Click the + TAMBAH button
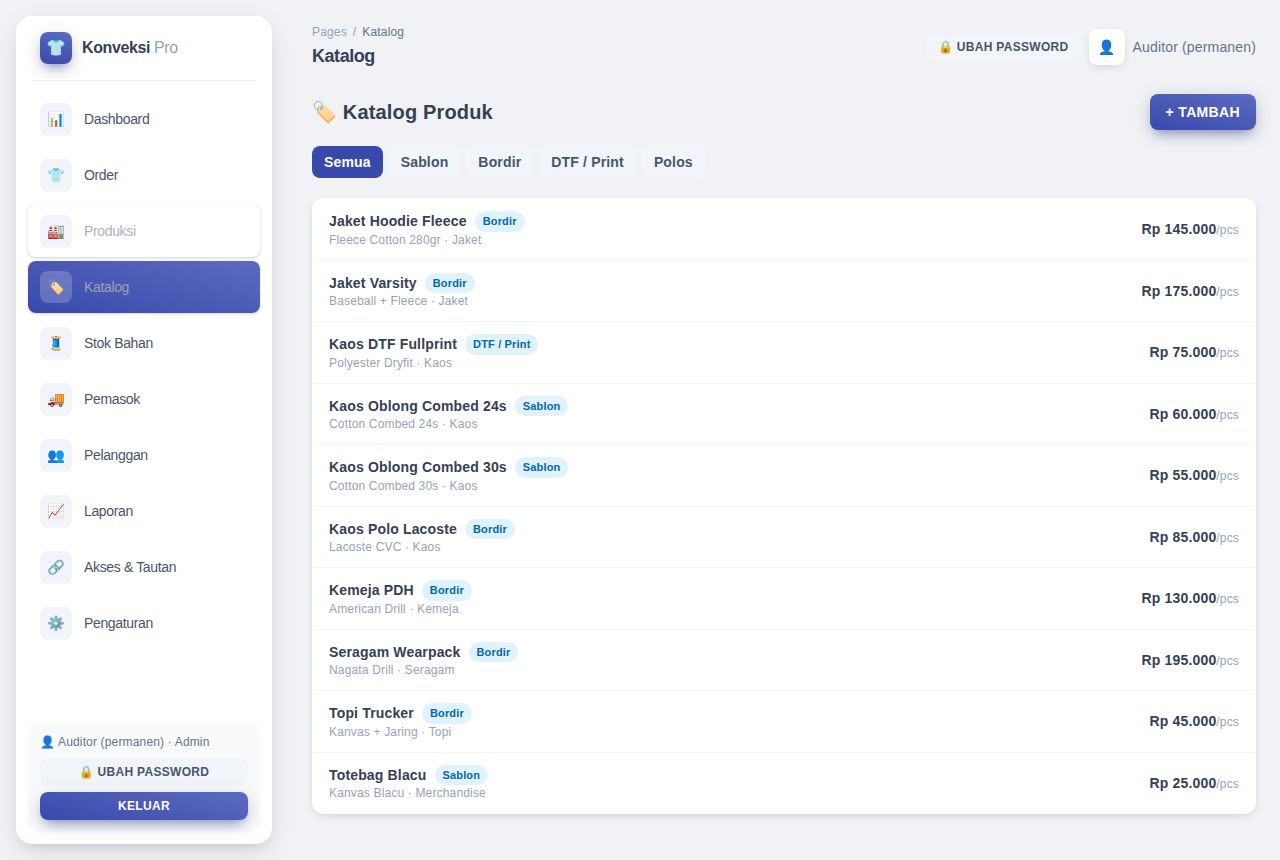The height and width of the screenshot is (860, 1280). coord(1202,112)
